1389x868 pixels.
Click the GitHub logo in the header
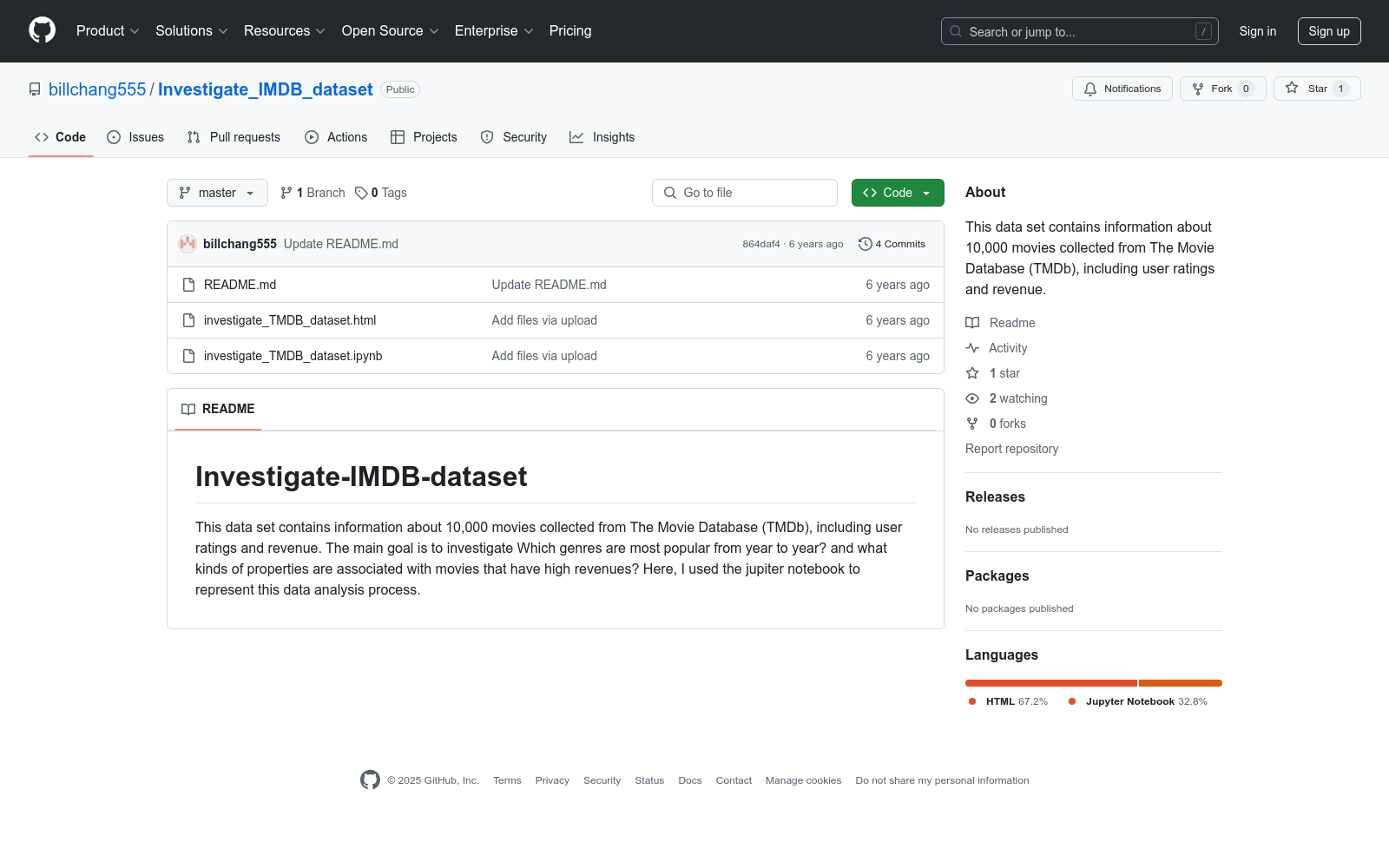tap(42, 30)
